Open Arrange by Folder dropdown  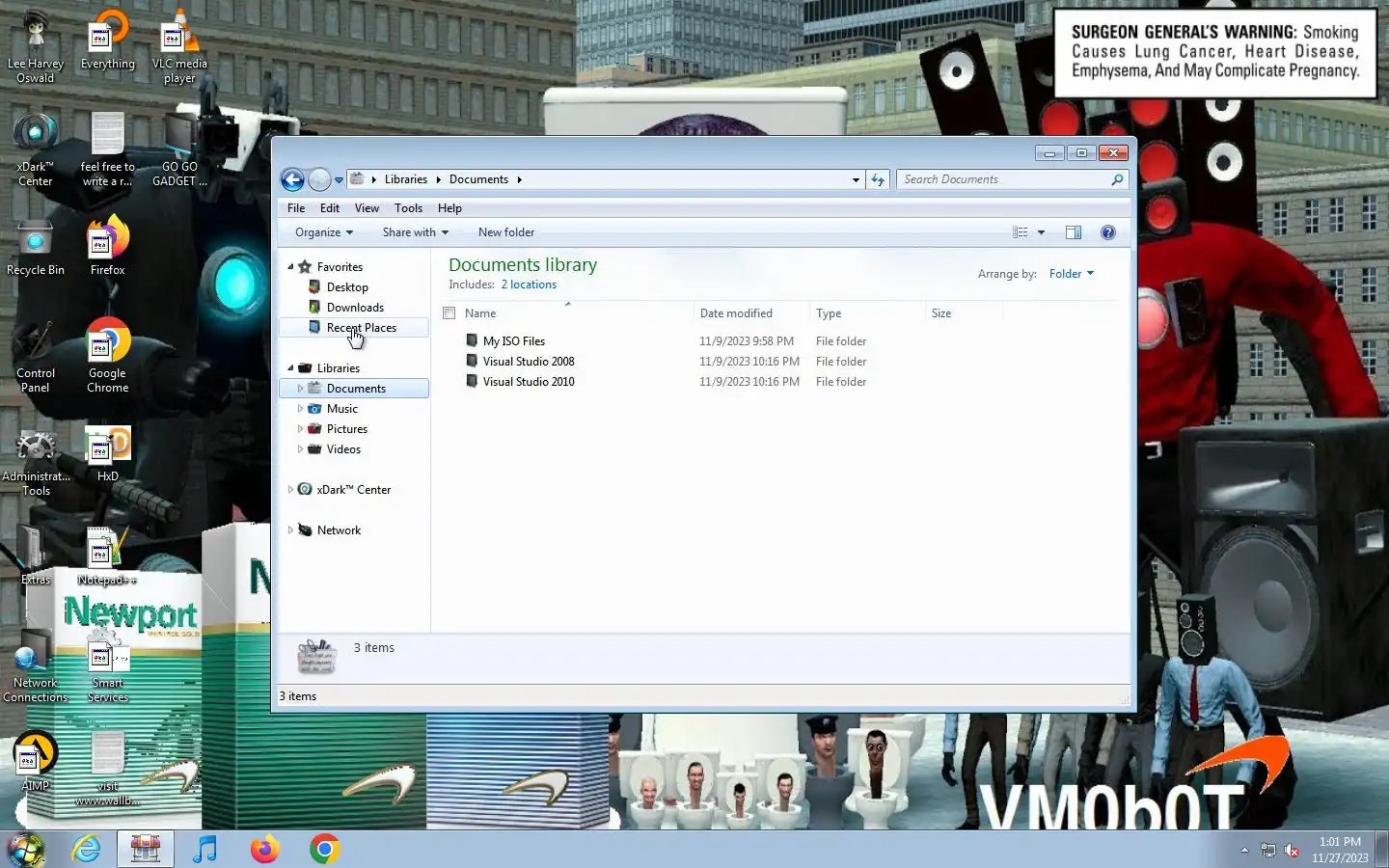pyautogui.click(x=1072, y=274)
